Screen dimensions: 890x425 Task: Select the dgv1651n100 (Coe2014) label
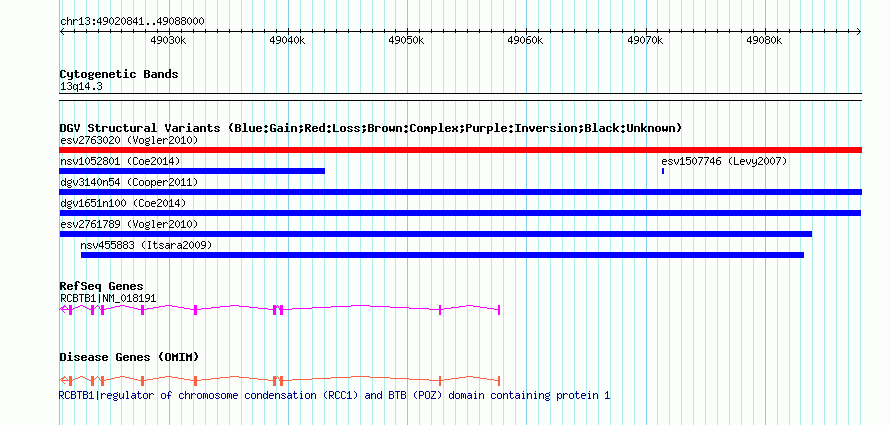(x=123, y=203)
